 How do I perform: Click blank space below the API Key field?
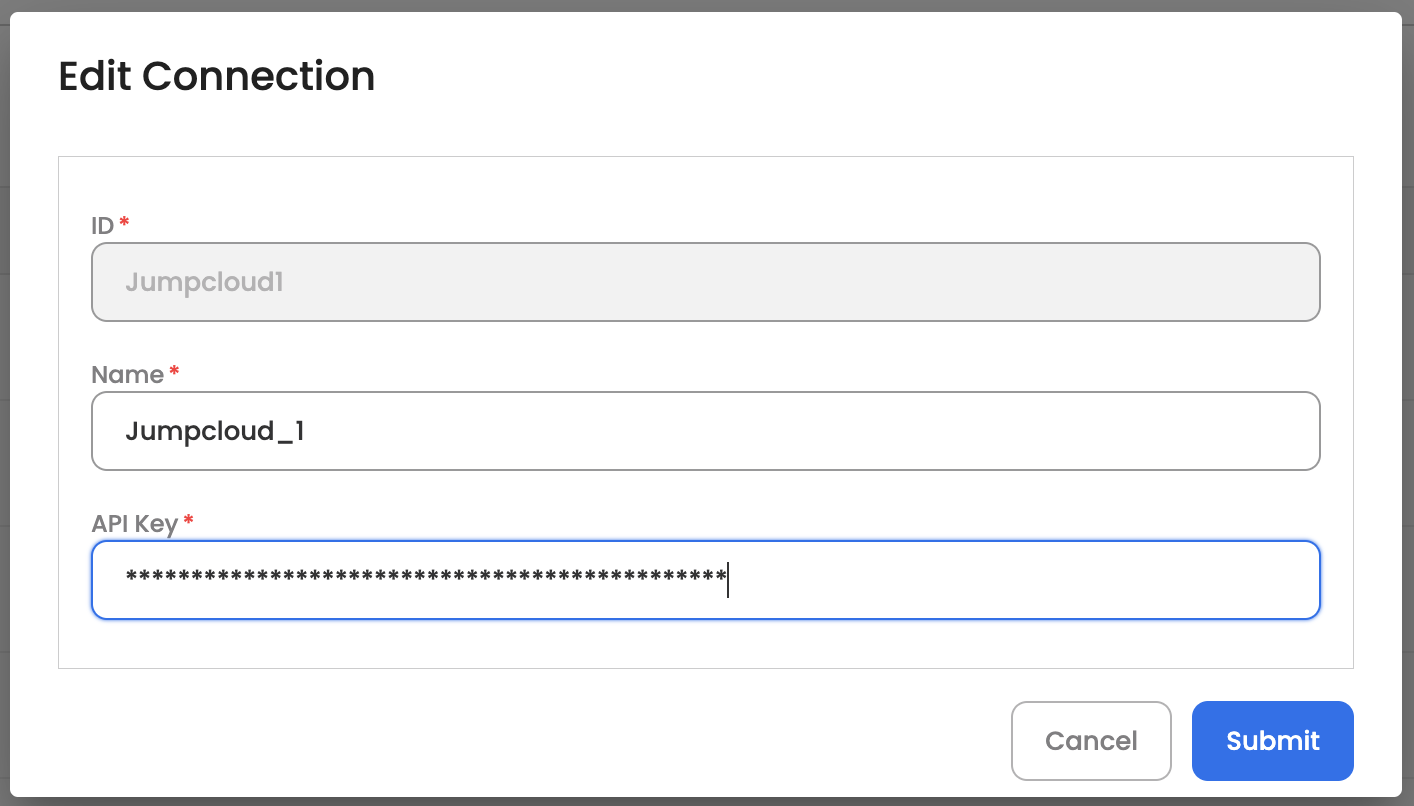(705, 644)
